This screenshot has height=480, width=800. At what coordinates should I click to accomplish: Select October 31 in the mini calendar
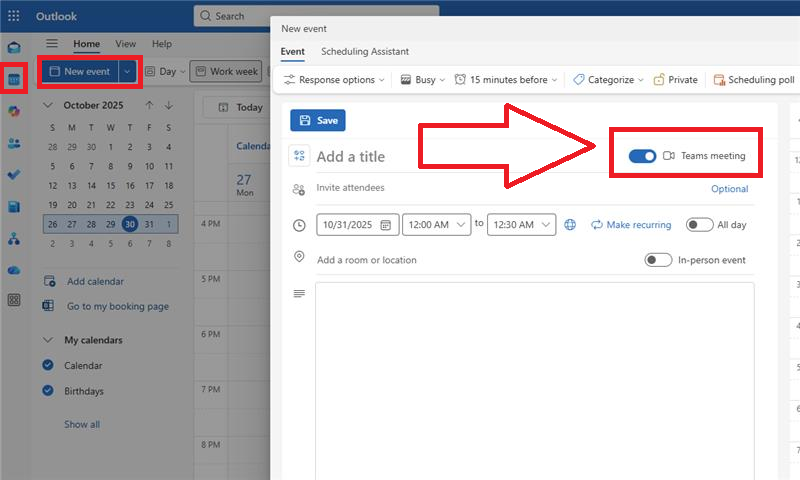tap(149, 224)
